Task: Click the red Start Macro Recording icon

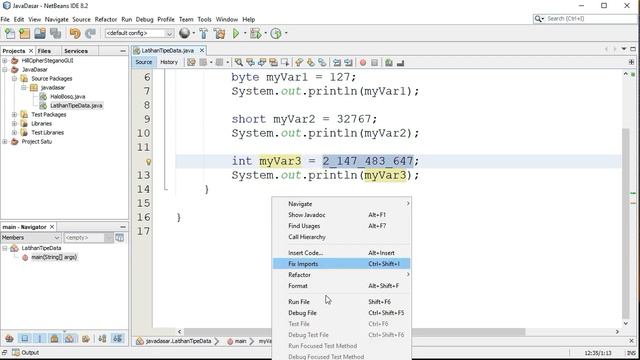Action: pos(363,62)
